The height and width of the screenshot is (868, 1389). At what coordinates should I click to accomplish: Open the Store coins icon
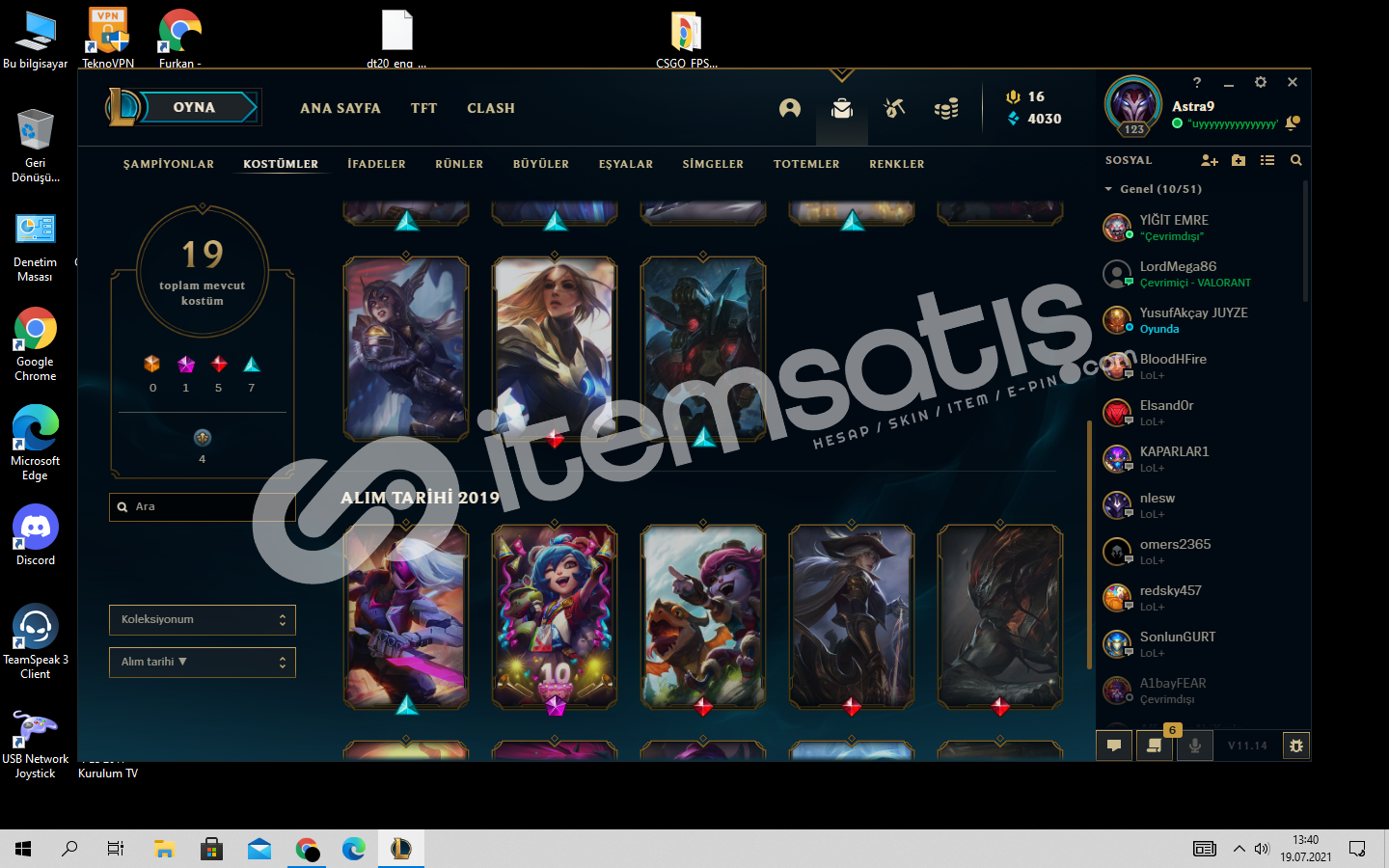tap(946, 108)
